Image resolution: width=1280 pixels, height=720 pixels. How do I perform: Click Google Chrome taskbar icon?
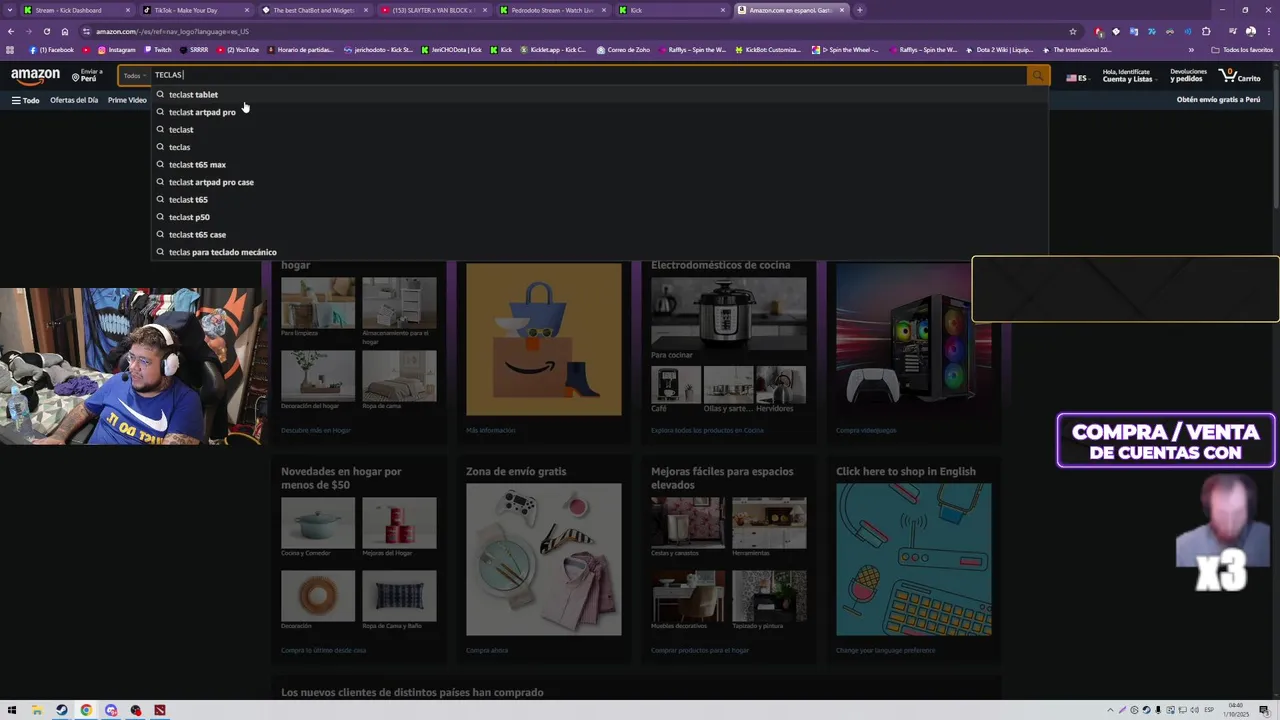[x=86, y=710]
